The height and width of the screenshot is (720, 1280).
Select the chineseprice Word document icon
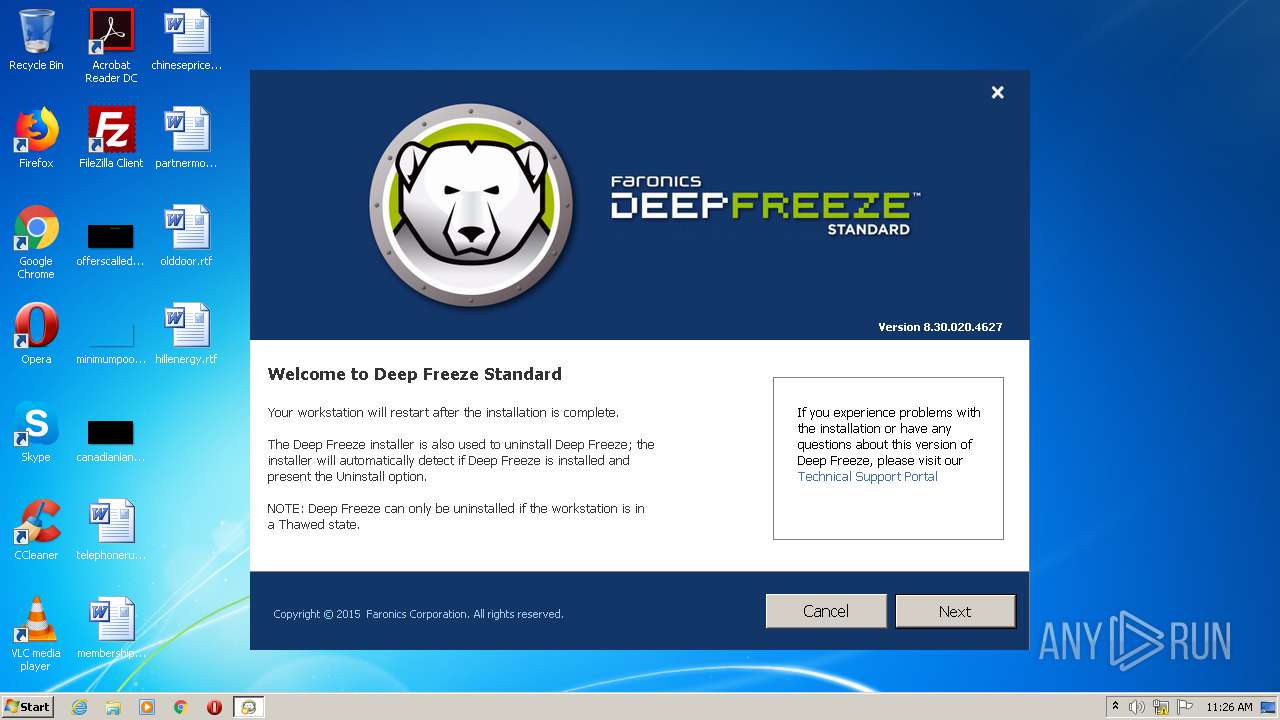[x=187, y=40]
